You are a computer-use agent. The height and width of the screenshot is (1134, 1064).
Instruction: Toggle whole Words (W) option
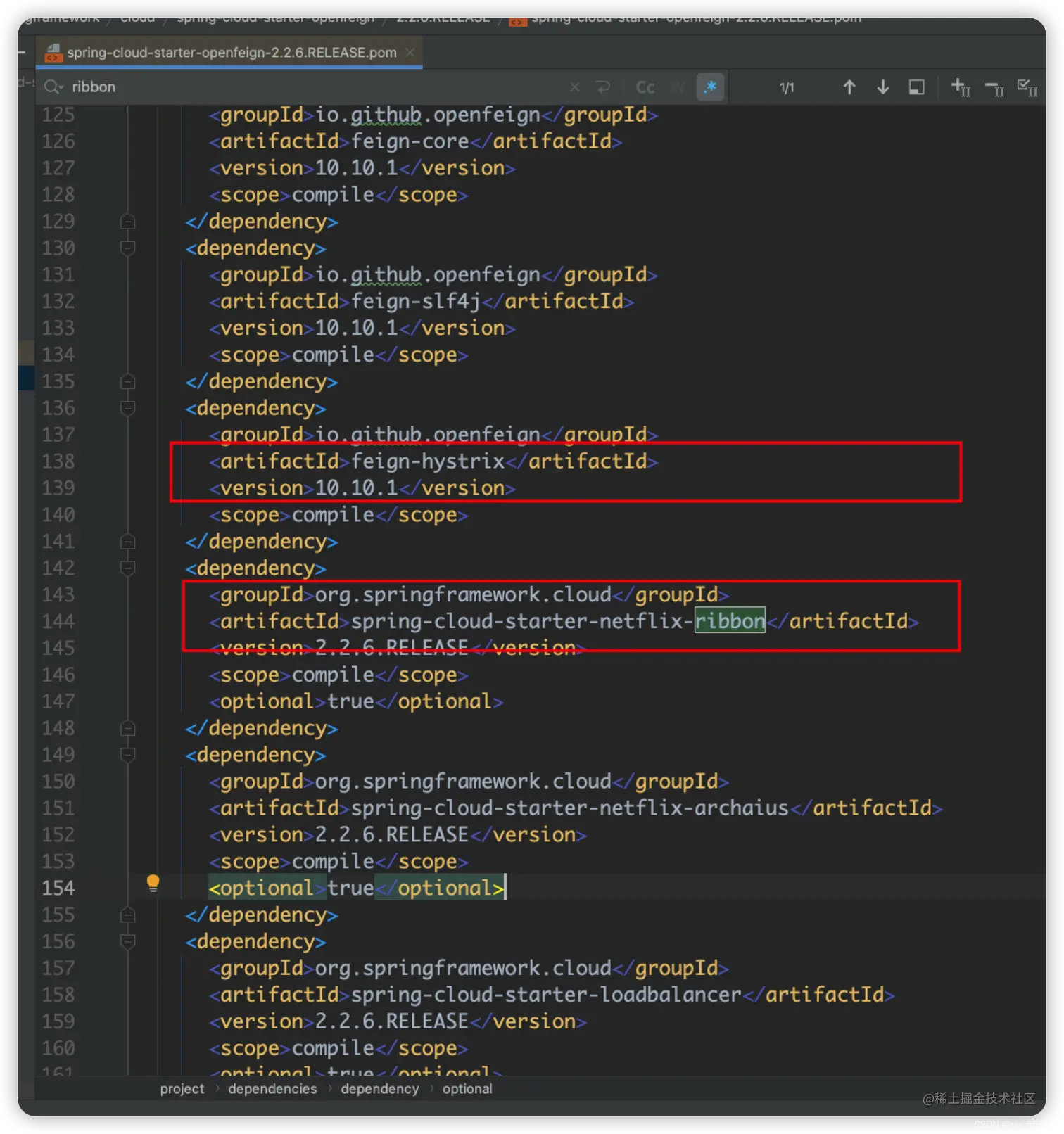pyautogui.click(x=678, y=87)
